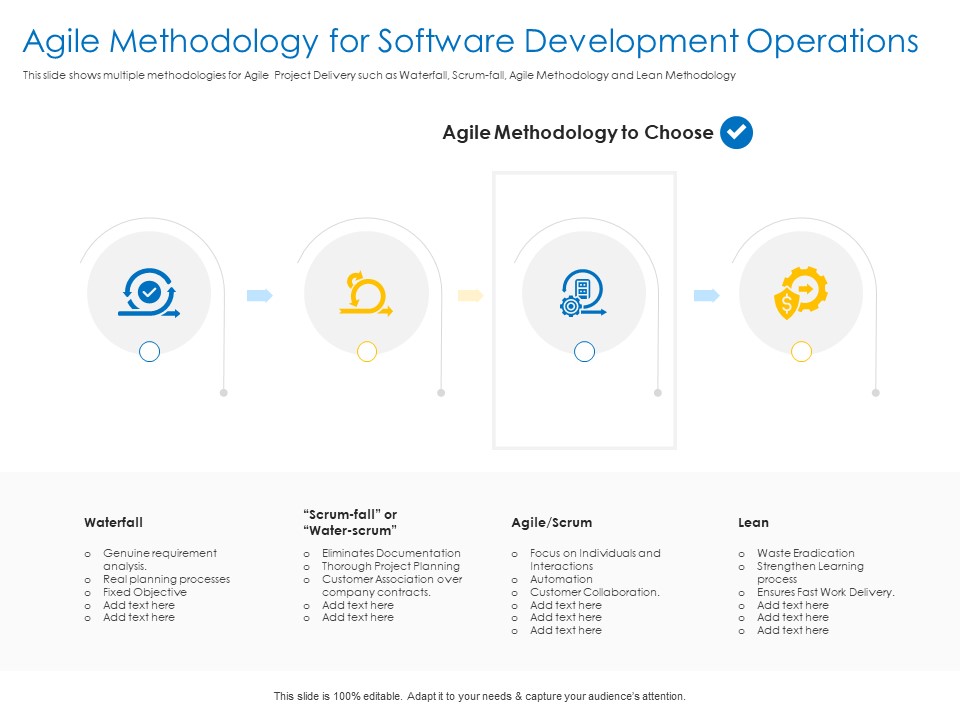Image resolution: width=960 pixels, height=720 pixels.
Task: Click 'Customer Association over company contracts.' bullet
Action: (x=392, y=585)
